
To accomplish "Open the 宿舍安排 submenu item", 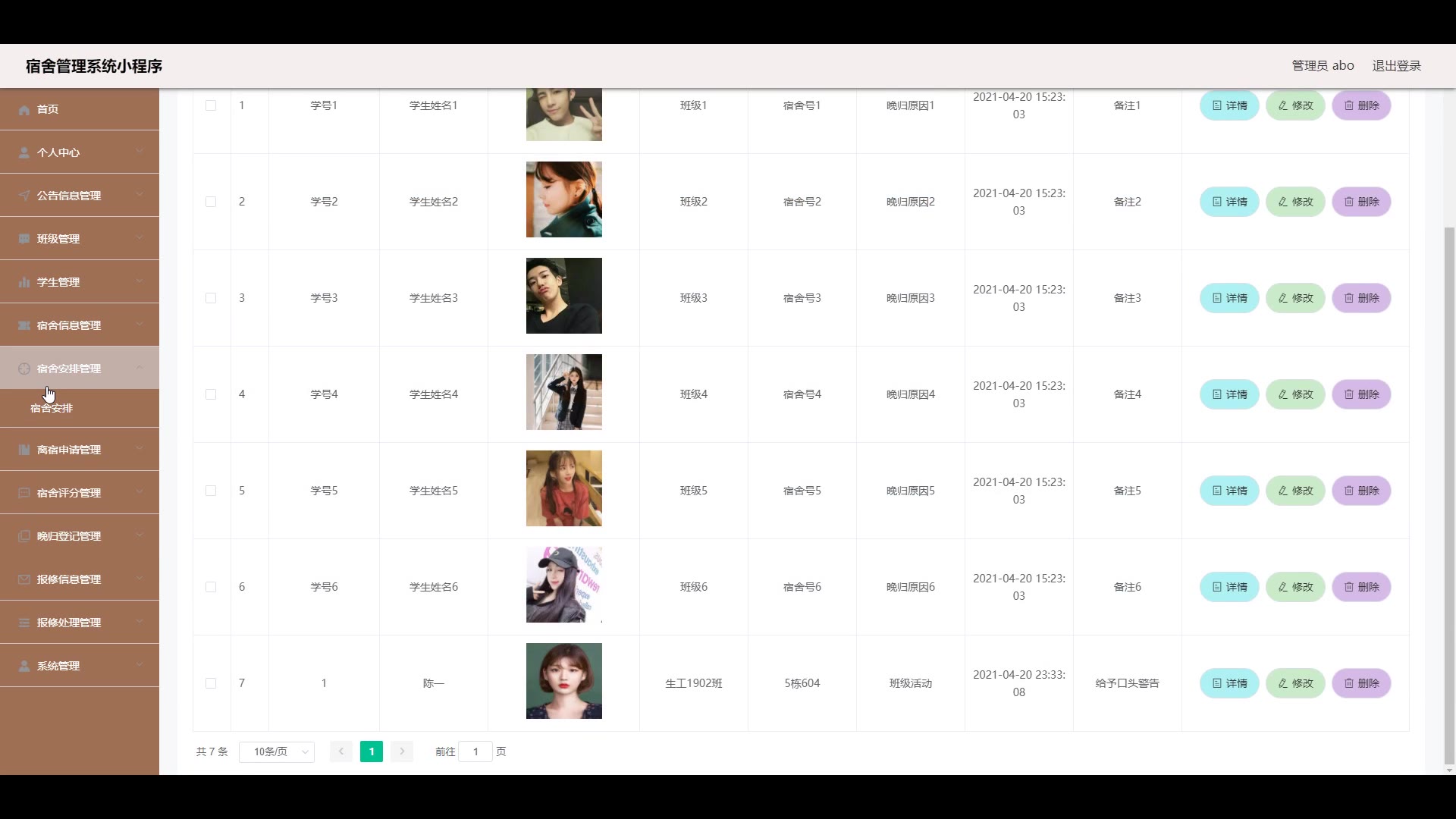I will tap(52, 408).
